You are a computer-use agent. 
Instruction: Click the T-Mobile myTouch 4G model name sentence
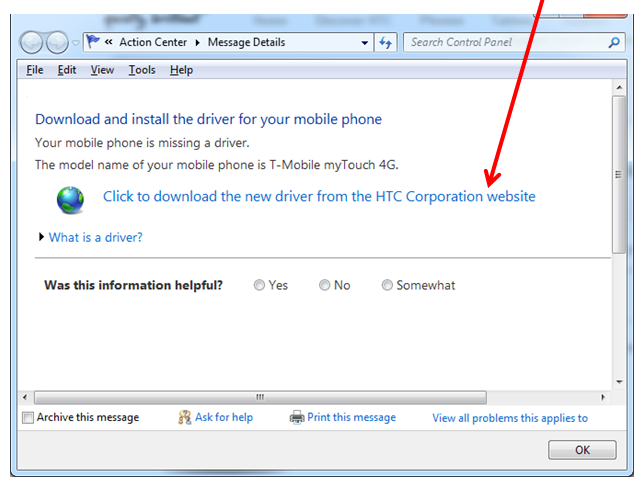217,165
